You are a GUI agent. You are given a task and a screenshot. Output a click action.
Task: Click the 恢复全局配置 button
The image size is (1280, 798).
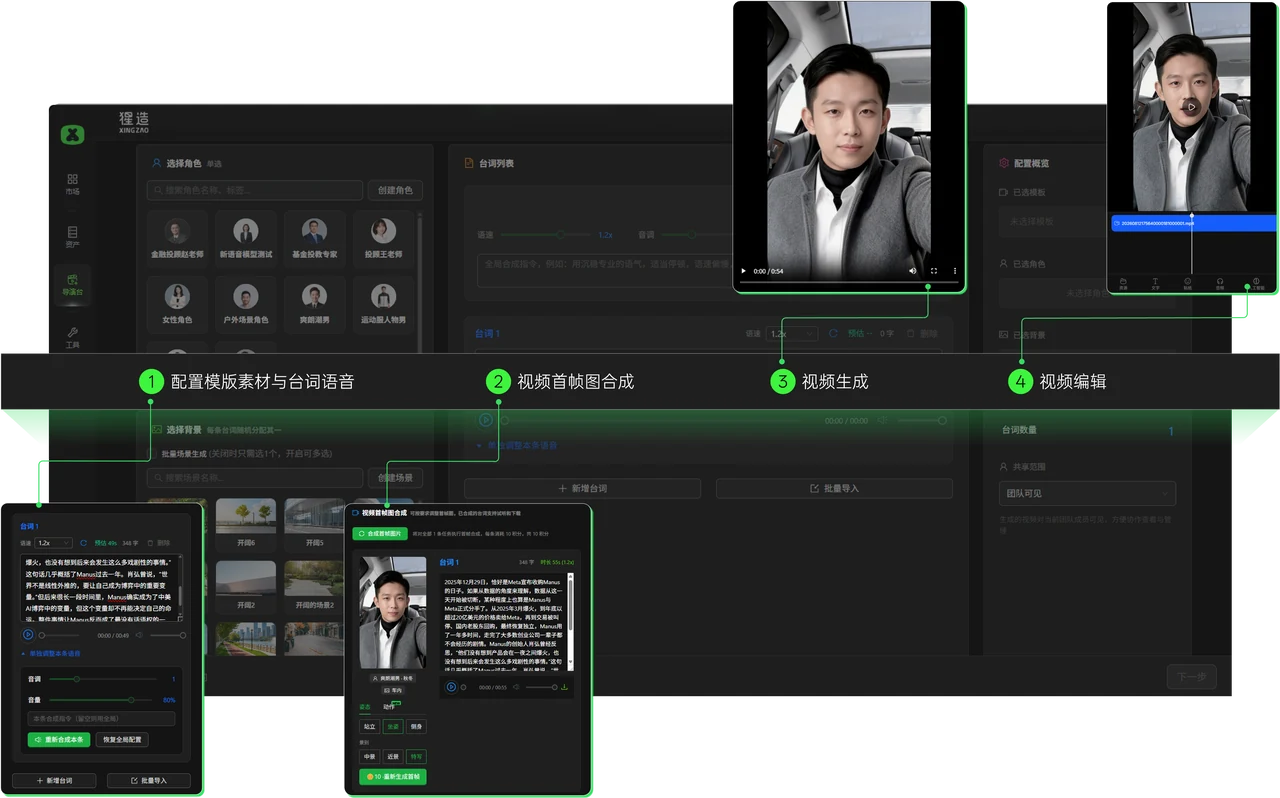[x=122, y=740]
